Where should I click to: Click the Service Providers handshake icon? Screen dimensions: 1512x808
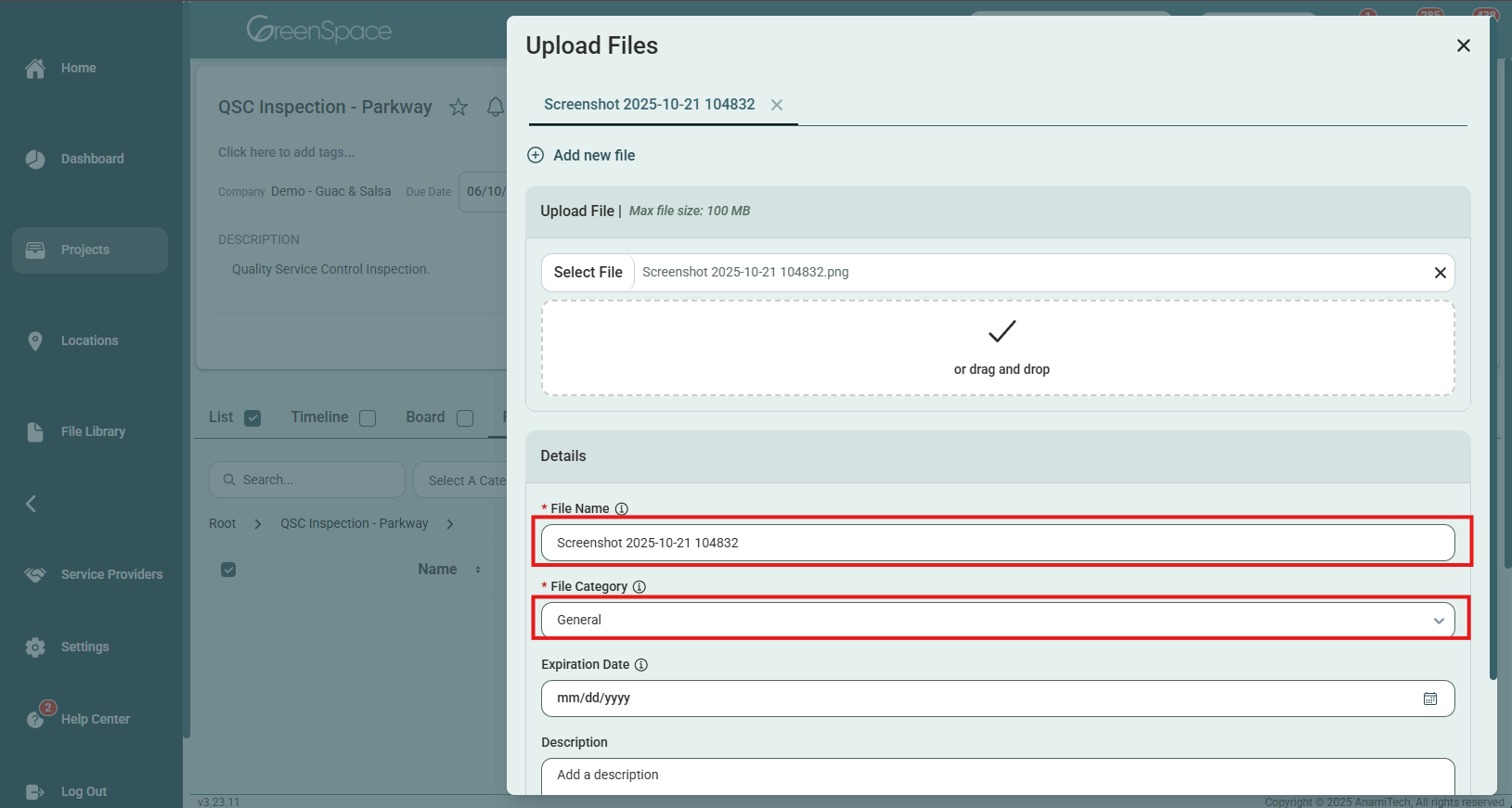coord(35,575)
